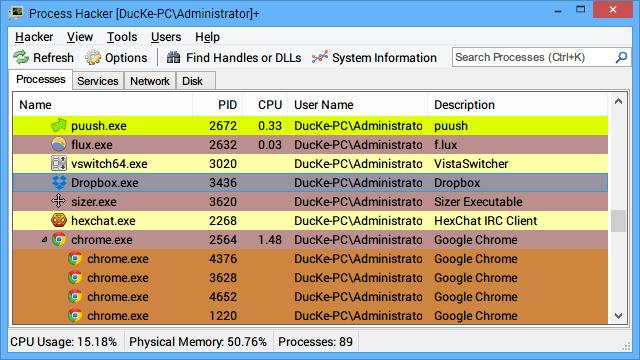Click the scrollbar up arrow
The height and width of the screenshot is (360, 640).
tap(618, 101)
